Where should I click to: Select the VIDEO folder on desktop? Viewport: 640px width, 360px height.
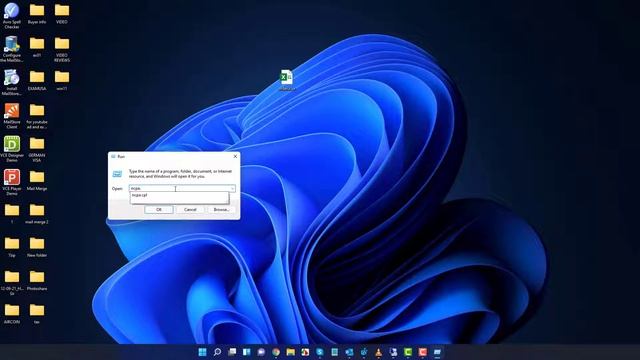point(62,13)
